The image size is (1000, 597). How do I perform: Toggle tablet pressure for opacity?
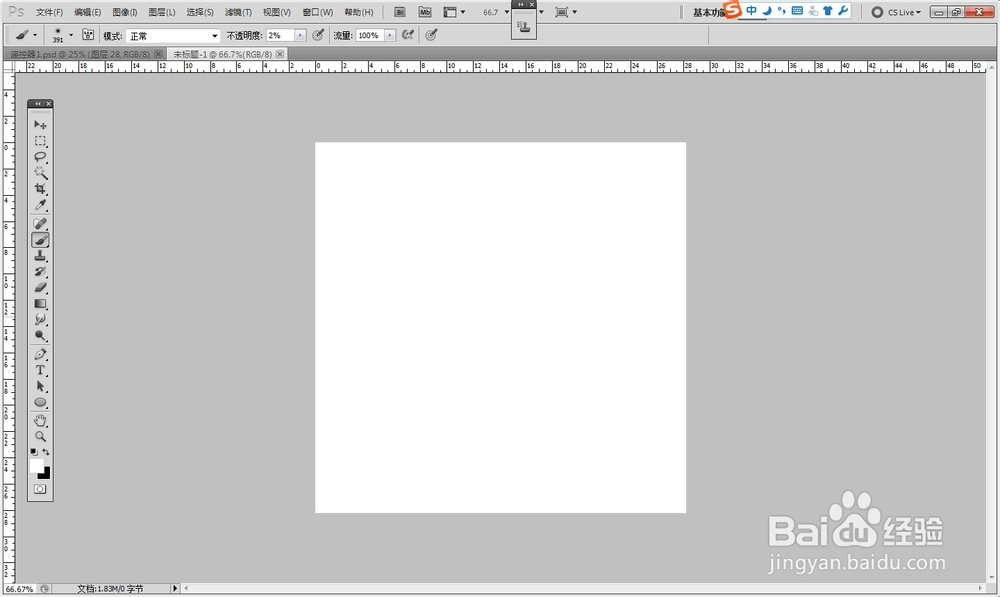318,35
